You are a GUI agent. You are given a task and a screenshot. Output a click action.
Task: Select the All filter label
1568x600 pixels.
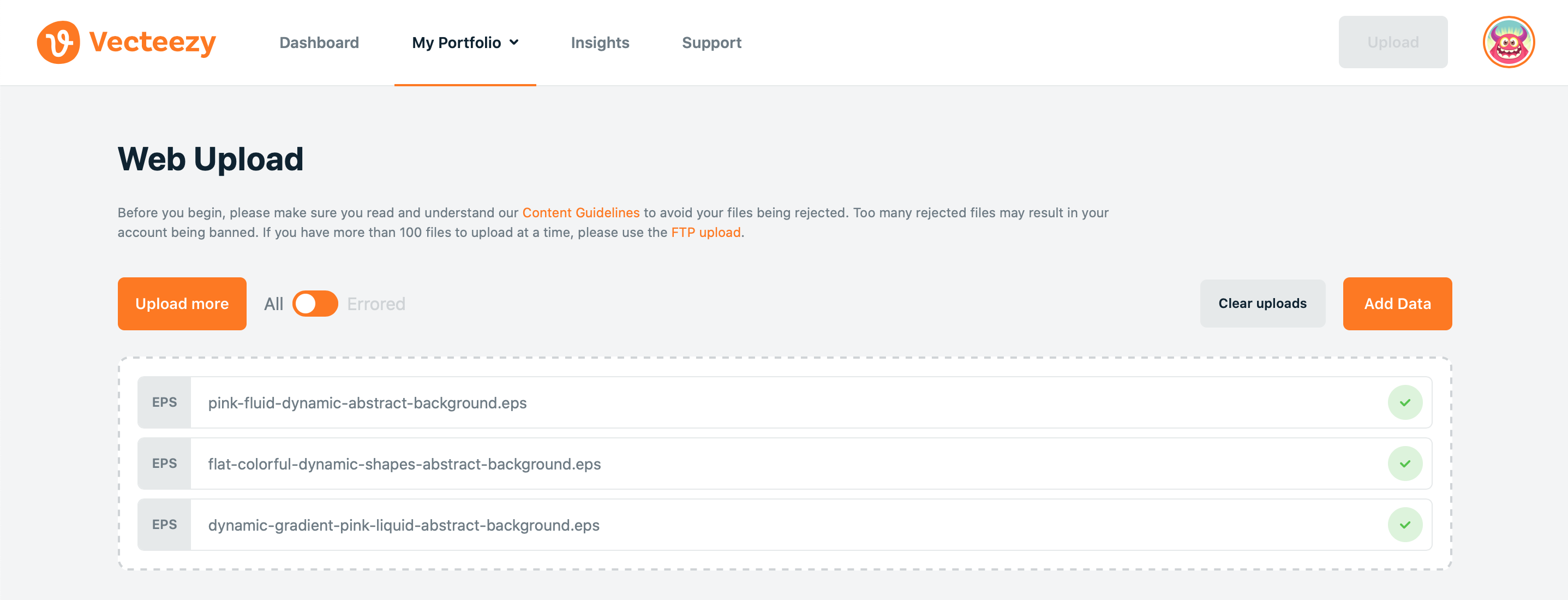pos(273,304)
